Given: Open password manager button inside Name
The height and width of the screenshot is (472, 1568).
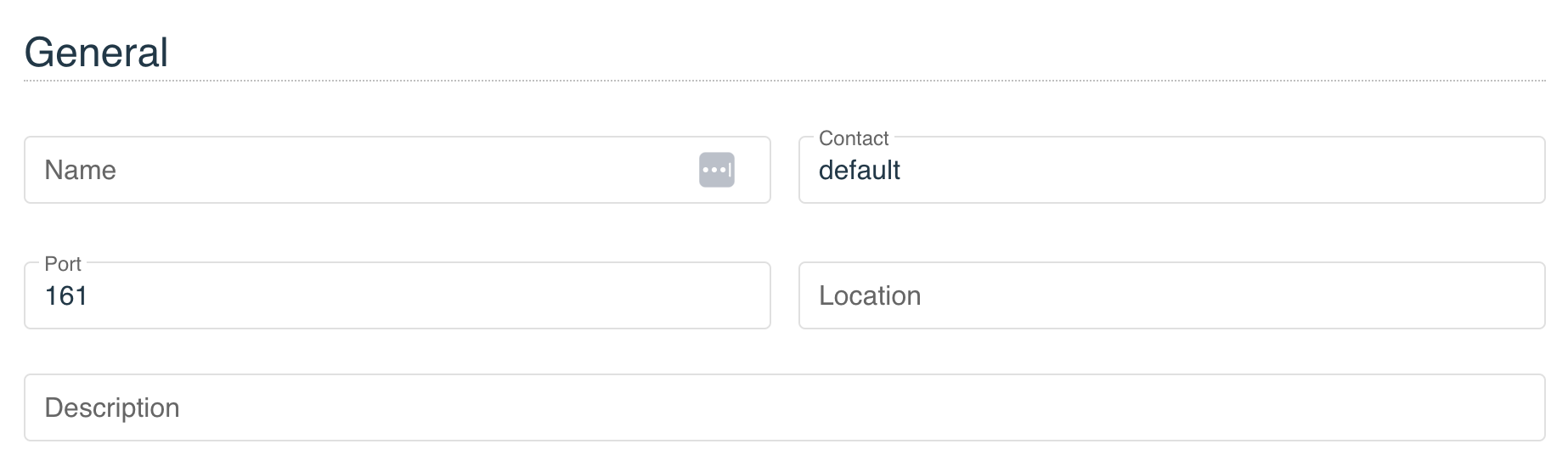Looking at the screenshot, I should (x=716, y=170).
